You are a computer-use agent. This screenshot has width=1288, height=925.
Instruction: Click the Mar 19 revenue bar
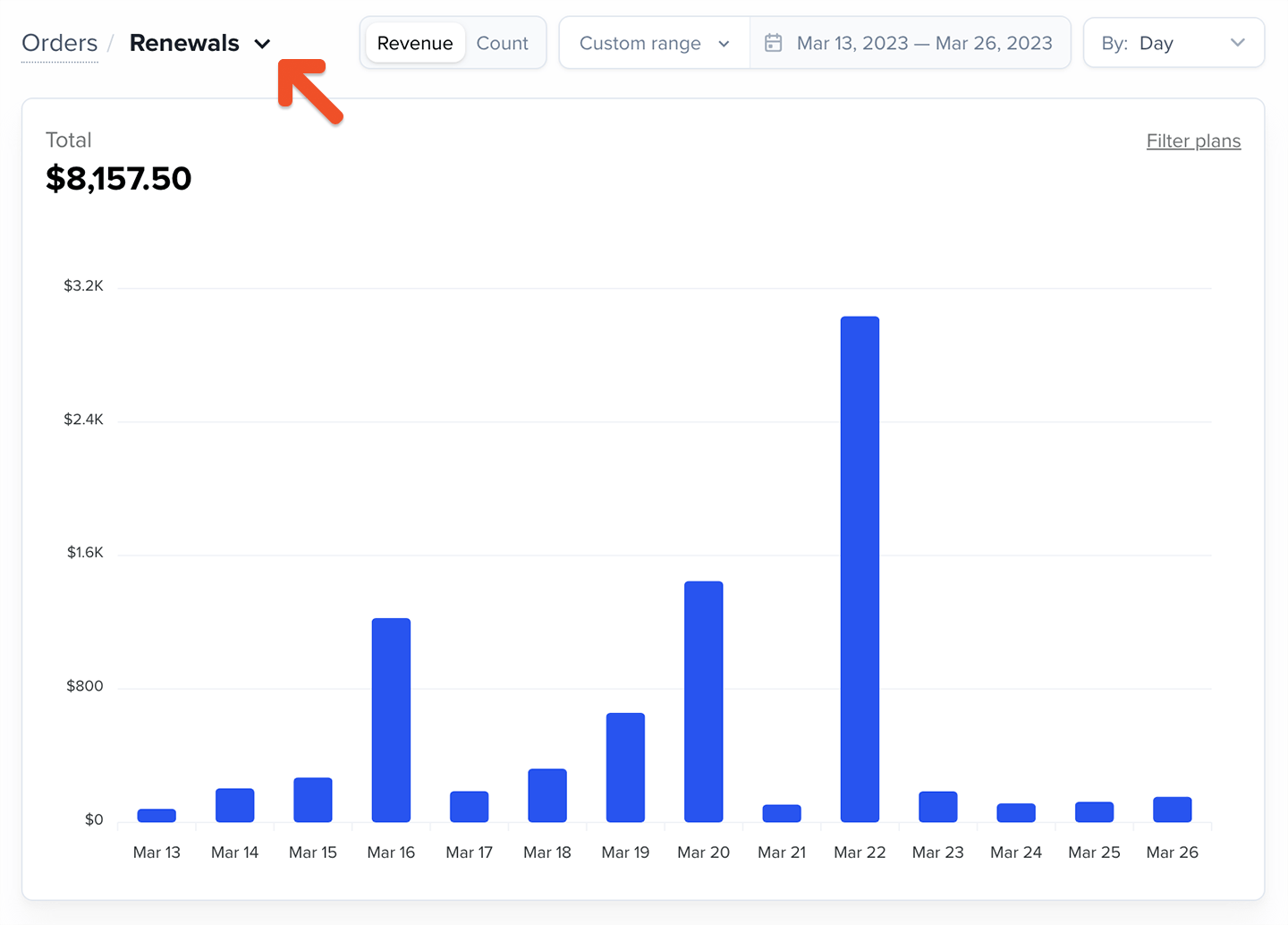tap(625, 768)
